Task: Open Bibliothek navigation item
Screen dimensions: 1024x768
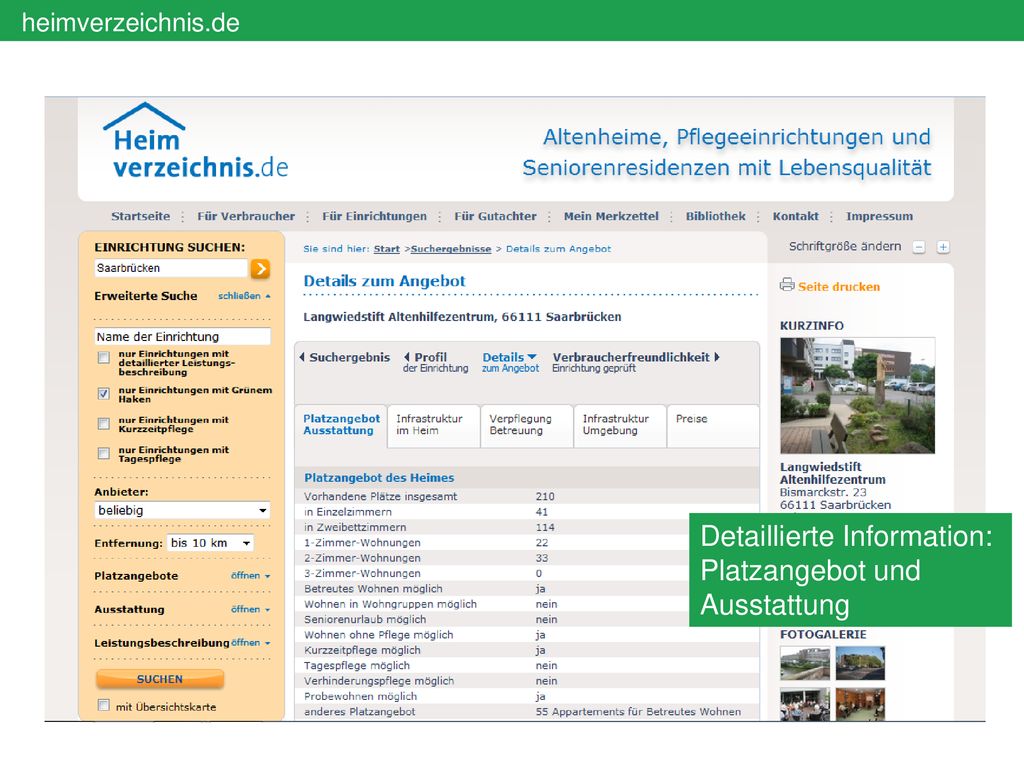Action: click(x=715, y=216)
